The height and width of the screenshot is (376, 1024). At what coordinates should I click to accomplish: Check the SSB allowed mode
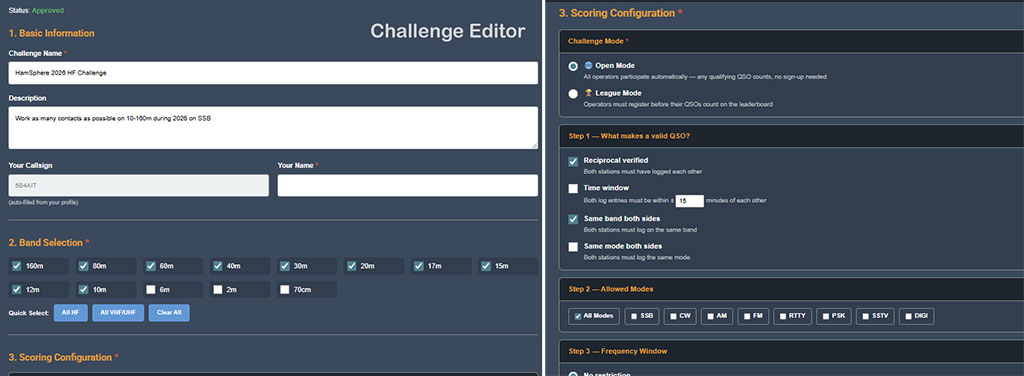635,316
